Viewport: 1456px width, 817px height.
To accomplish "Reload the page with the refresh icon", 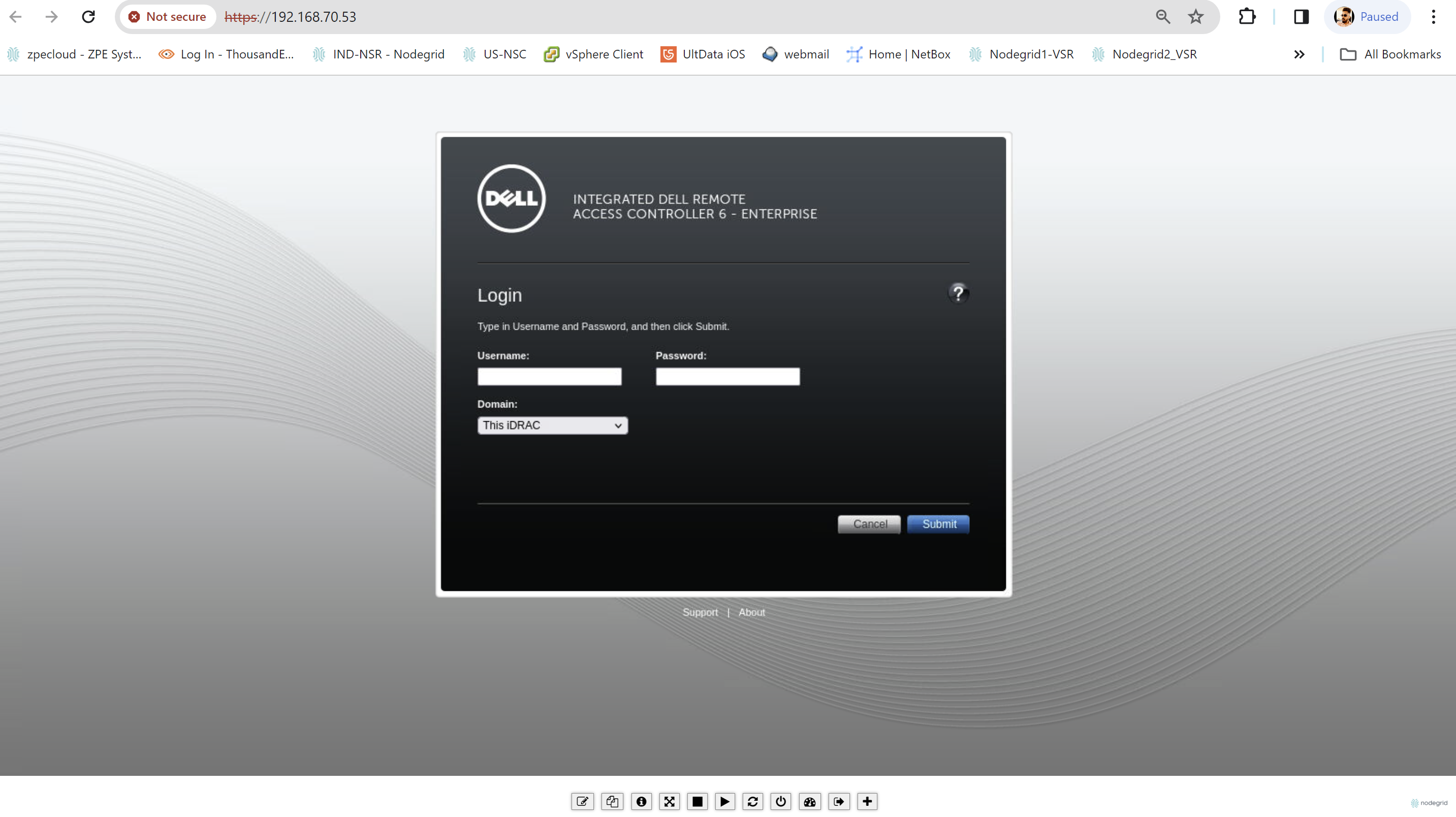I will click(88, 17).
